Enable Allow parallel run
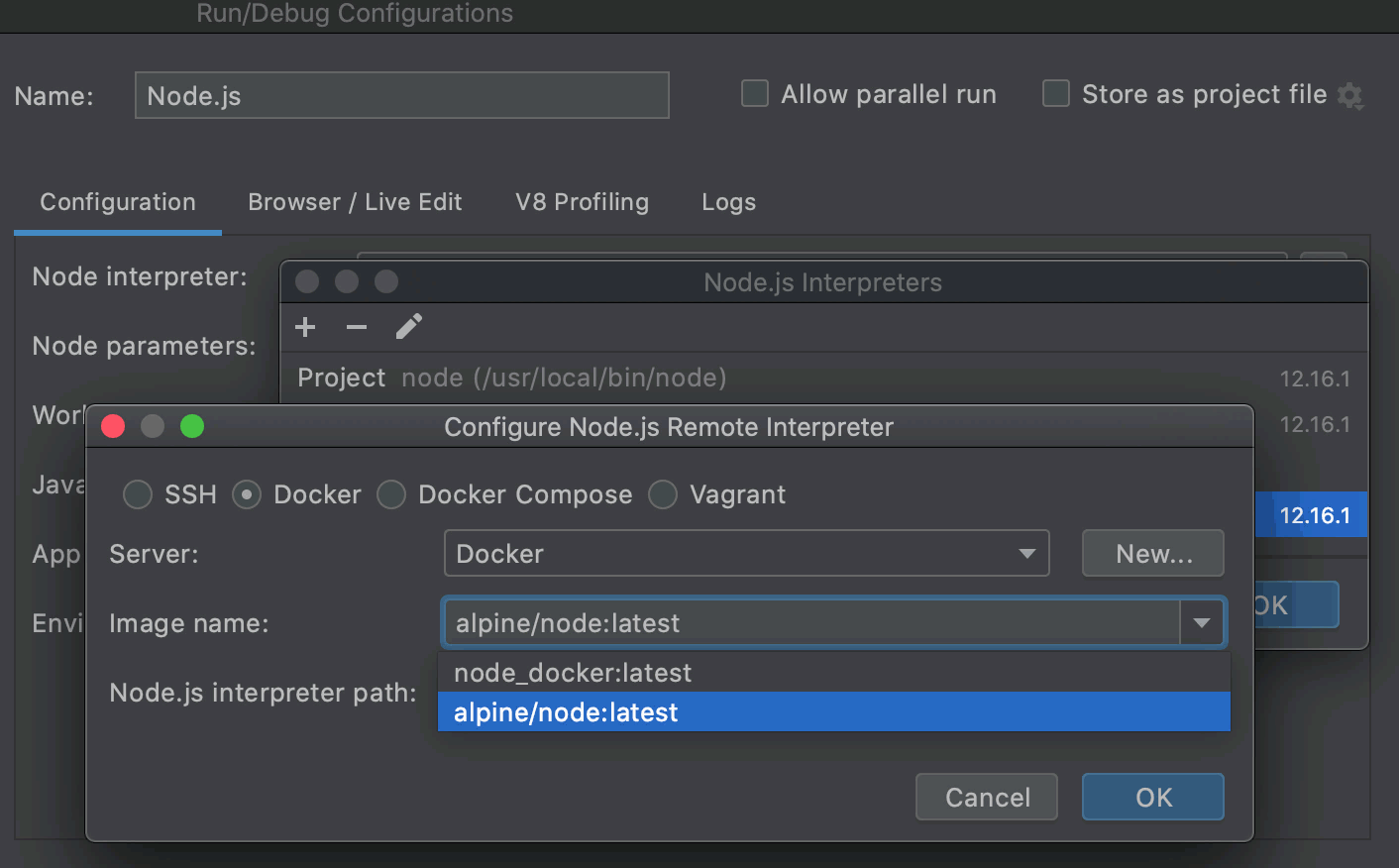This screenshot has width=1399, height=868. pos(754,93)
